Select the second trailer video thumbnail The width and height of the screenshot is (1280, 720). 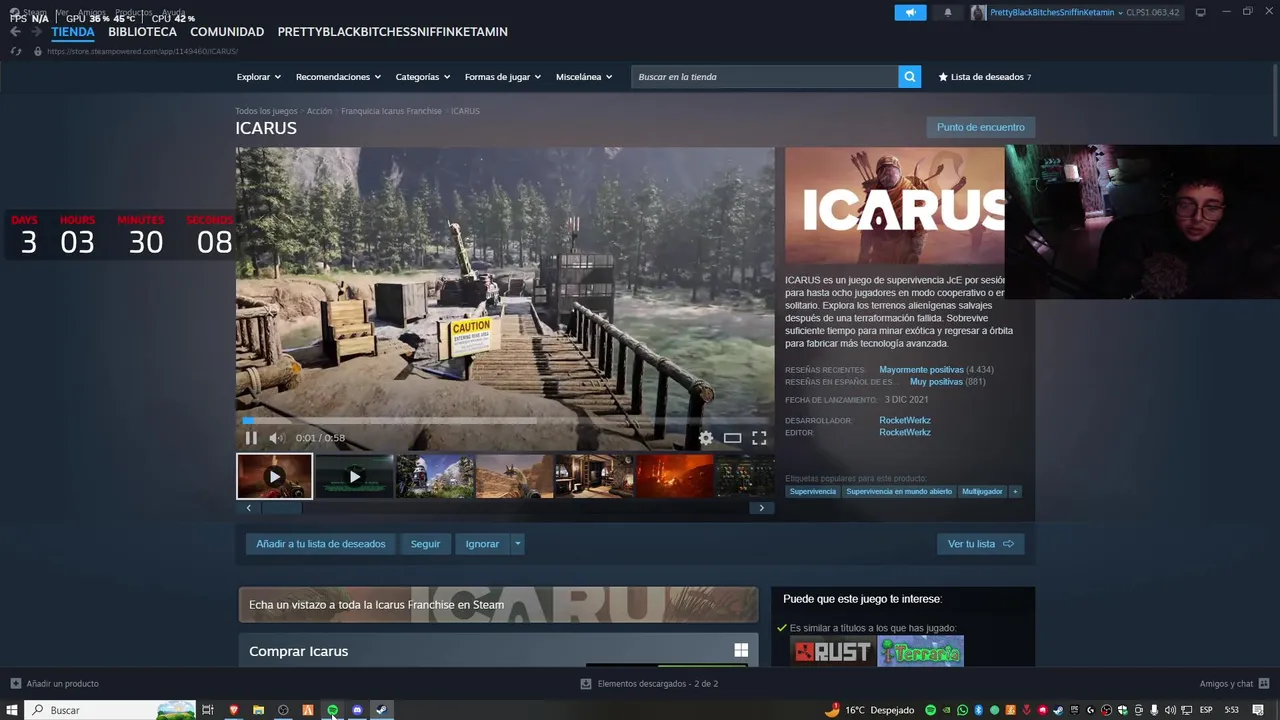354,477
